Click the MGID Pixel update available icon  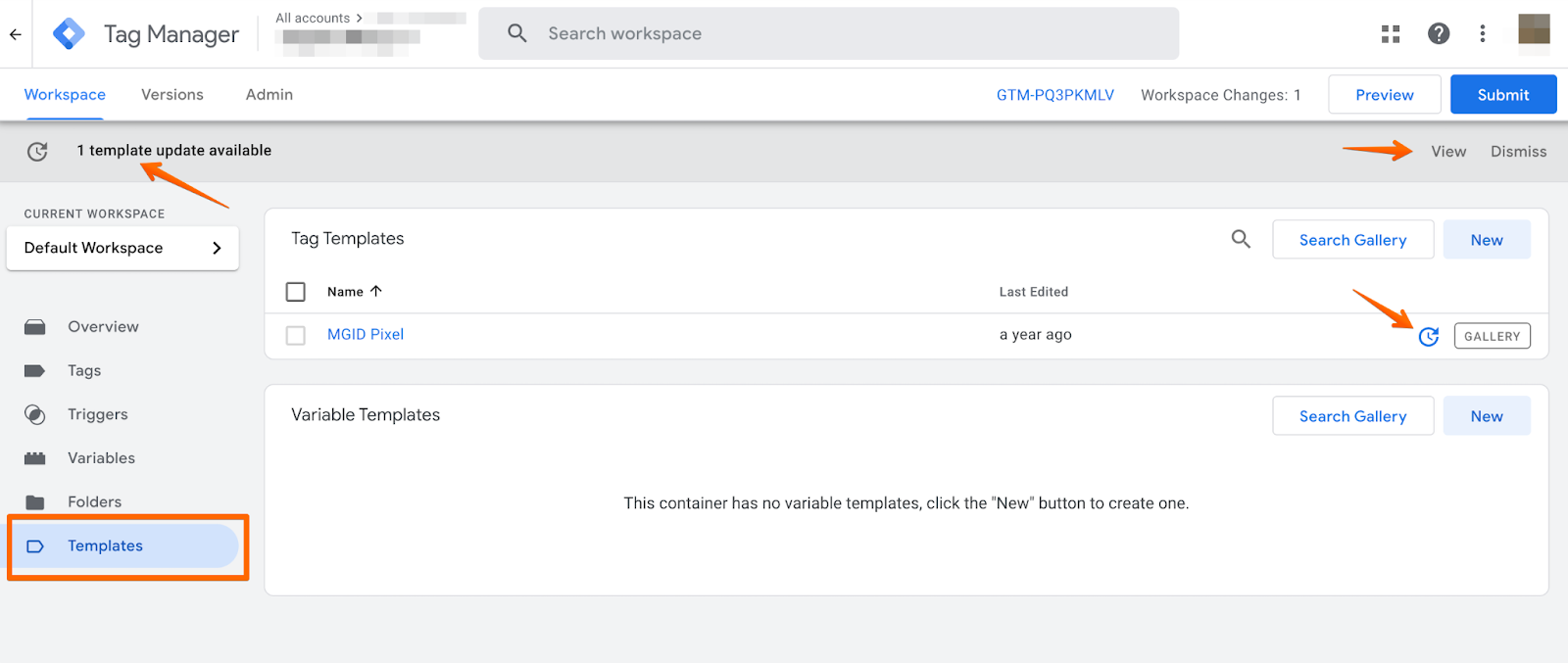1428,336
